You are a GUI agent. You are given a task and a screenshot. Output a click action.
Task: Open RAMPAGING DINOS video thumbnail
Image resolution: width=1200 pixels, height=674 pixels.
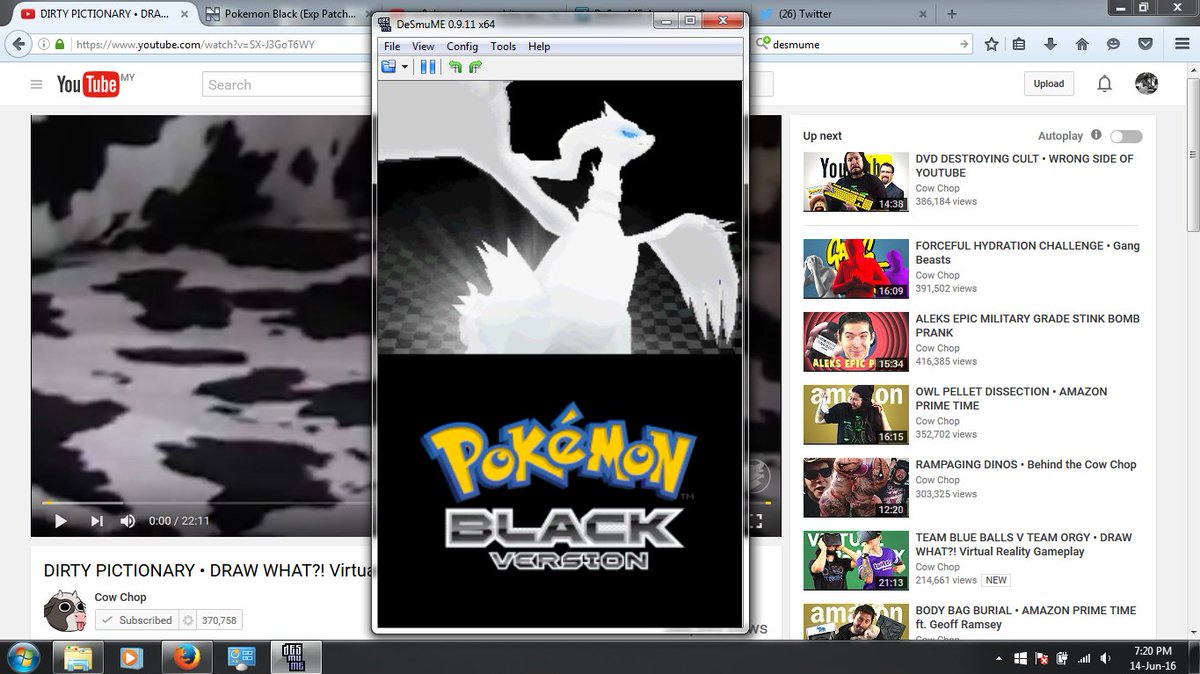pos(855,488)
